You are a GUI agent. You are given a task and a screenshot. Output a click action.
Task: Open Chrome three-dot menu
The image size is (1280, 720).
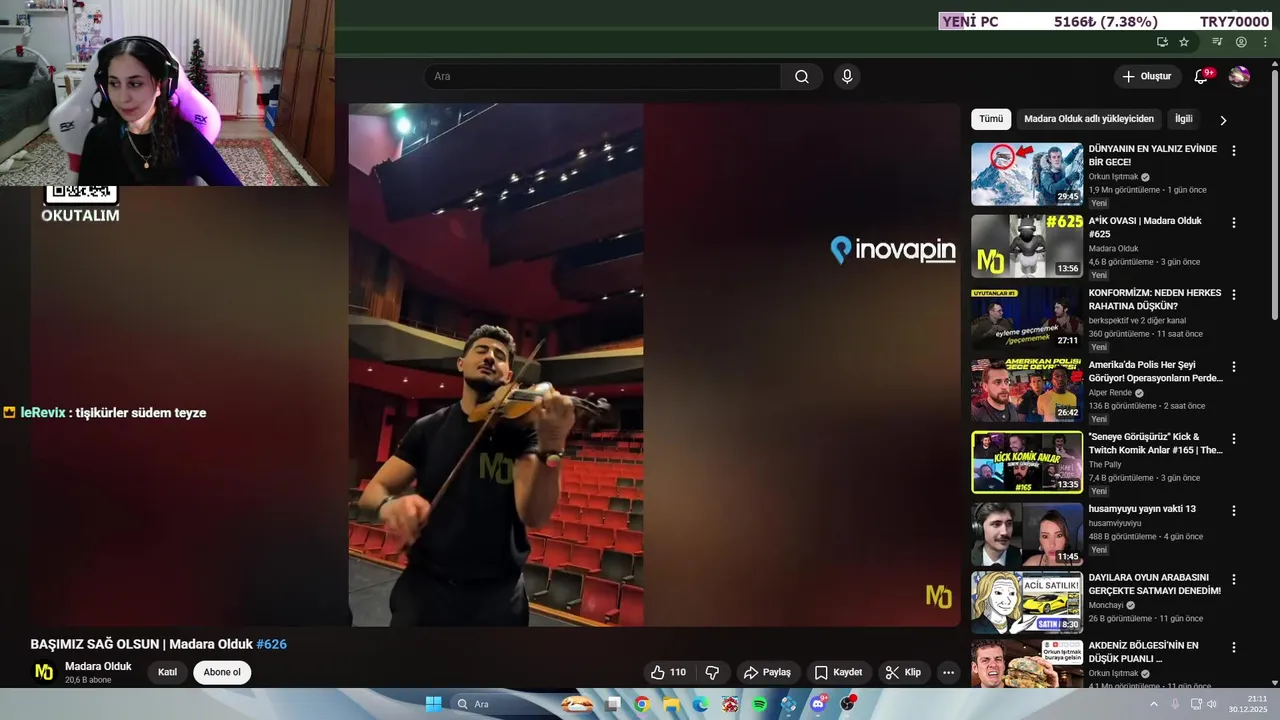[x=1265, y=42]
